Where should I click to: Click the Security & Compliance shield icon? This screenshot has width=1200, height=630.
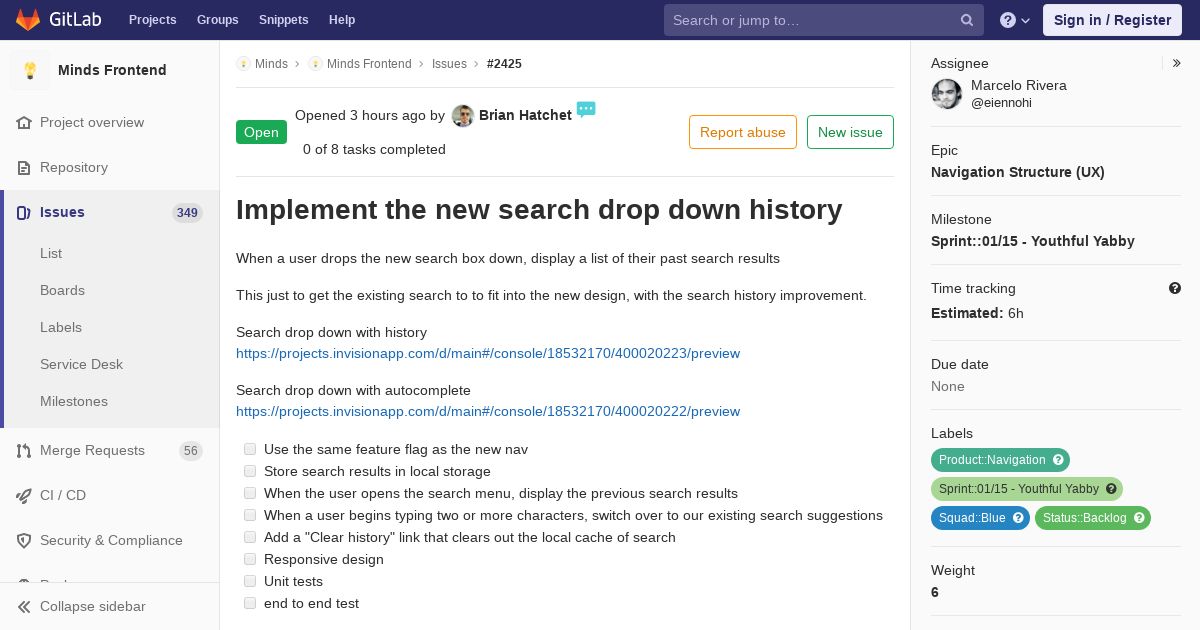coord(24,540)
